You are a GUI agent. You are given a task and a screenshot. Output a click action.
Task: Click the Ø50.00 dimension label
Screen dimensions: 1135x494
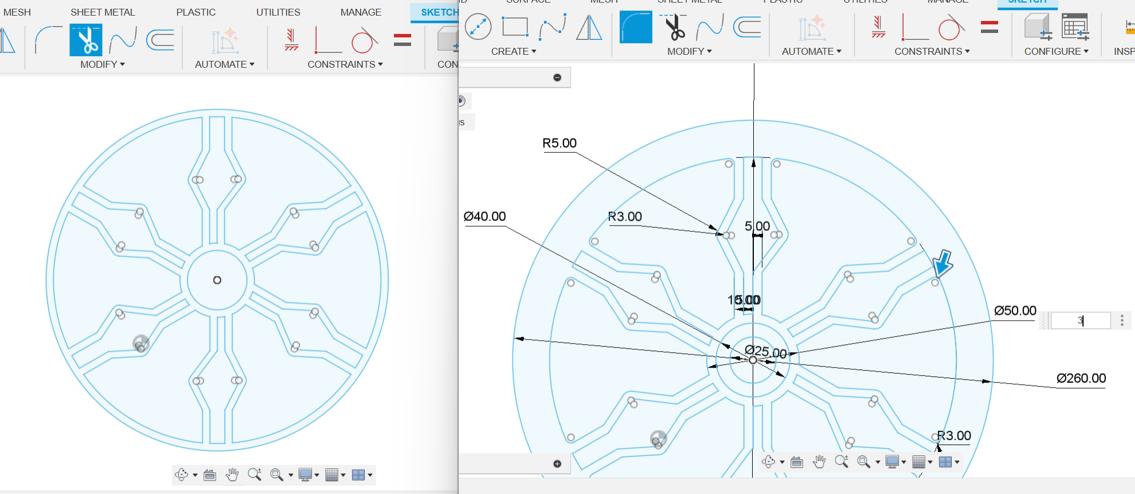pyautogui.click(x=1015, y=311)
